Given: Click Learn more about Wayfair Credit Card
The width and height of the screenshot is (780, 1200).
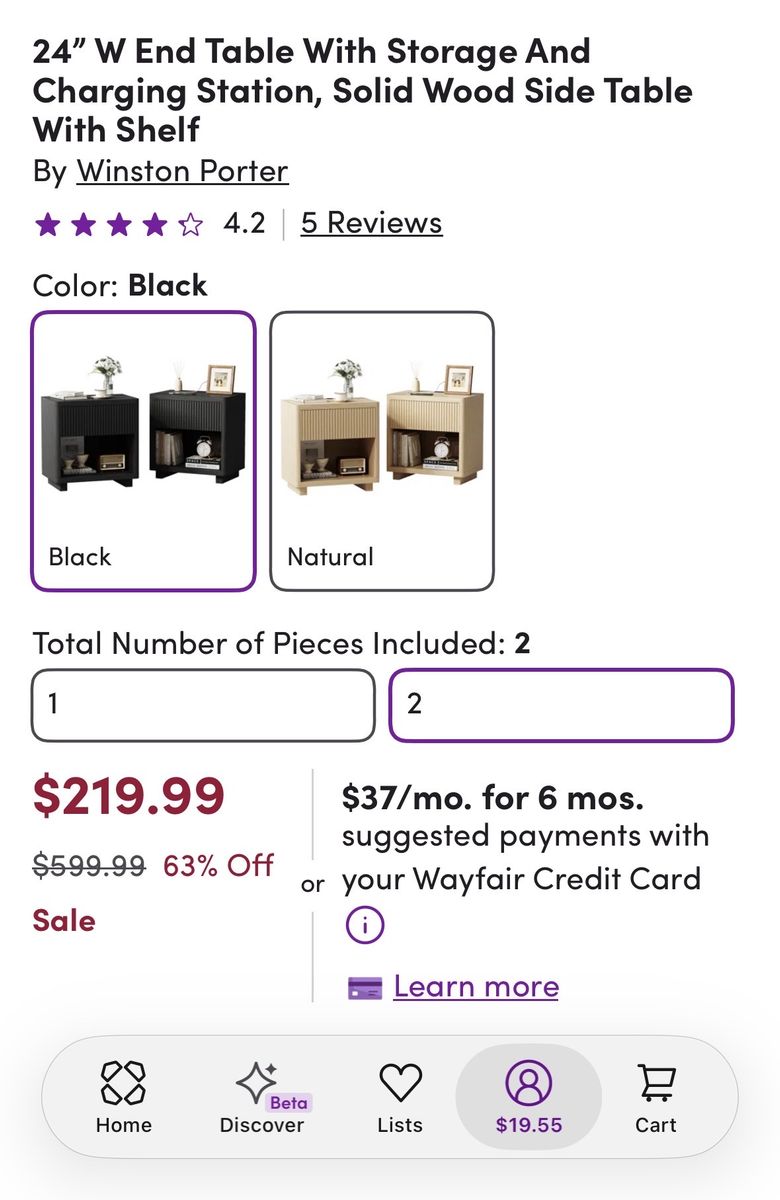Looking at the screenshot, I should [x=476, y=986].
